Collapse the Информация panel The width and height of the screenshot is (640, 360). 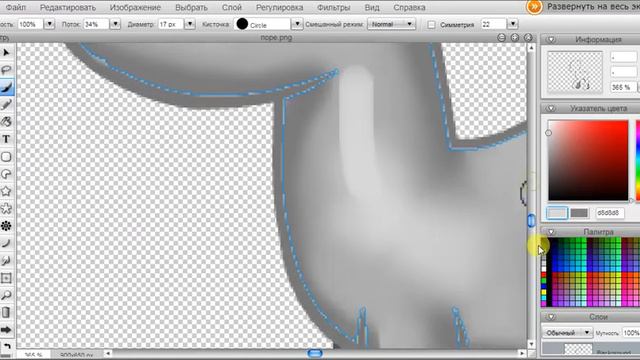551,40
